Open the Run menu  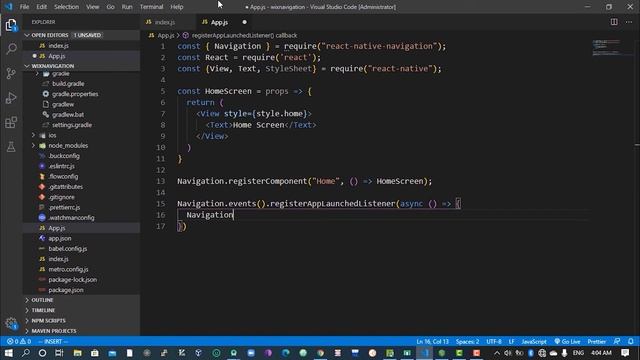(127, 7)
